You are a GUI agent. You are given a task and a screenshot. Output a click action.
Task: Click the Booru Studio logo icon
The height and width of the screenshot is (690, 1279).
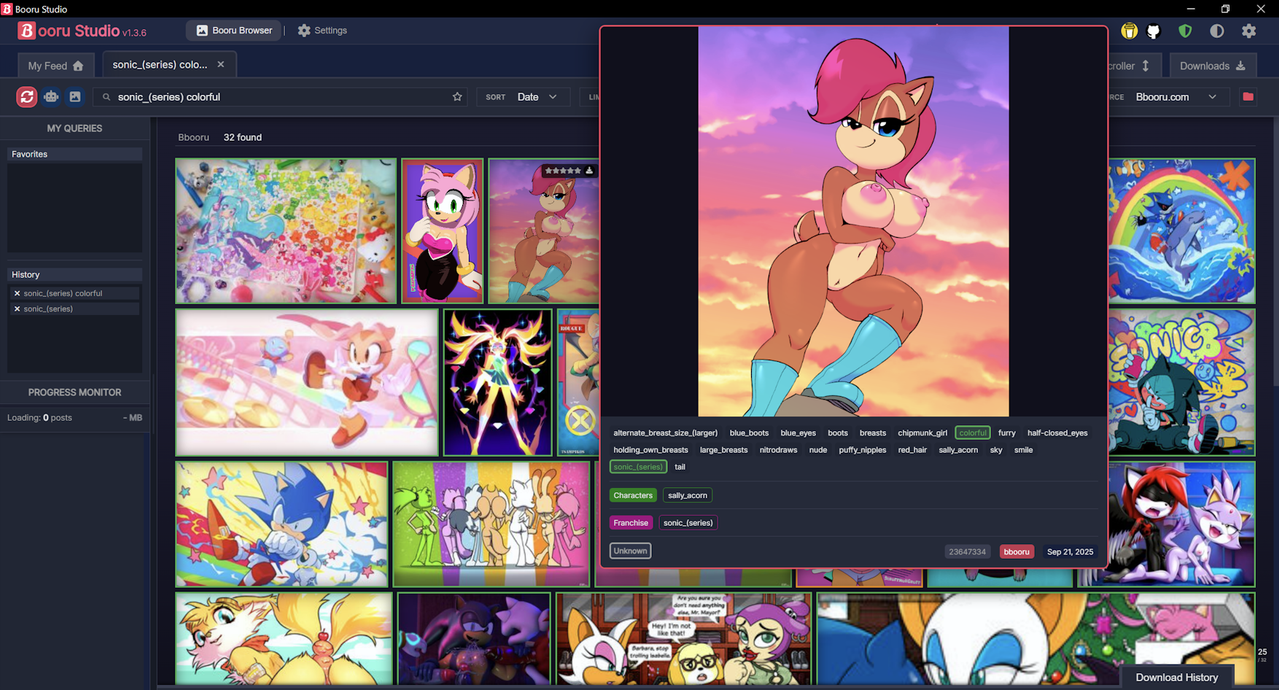click(27, 31)
